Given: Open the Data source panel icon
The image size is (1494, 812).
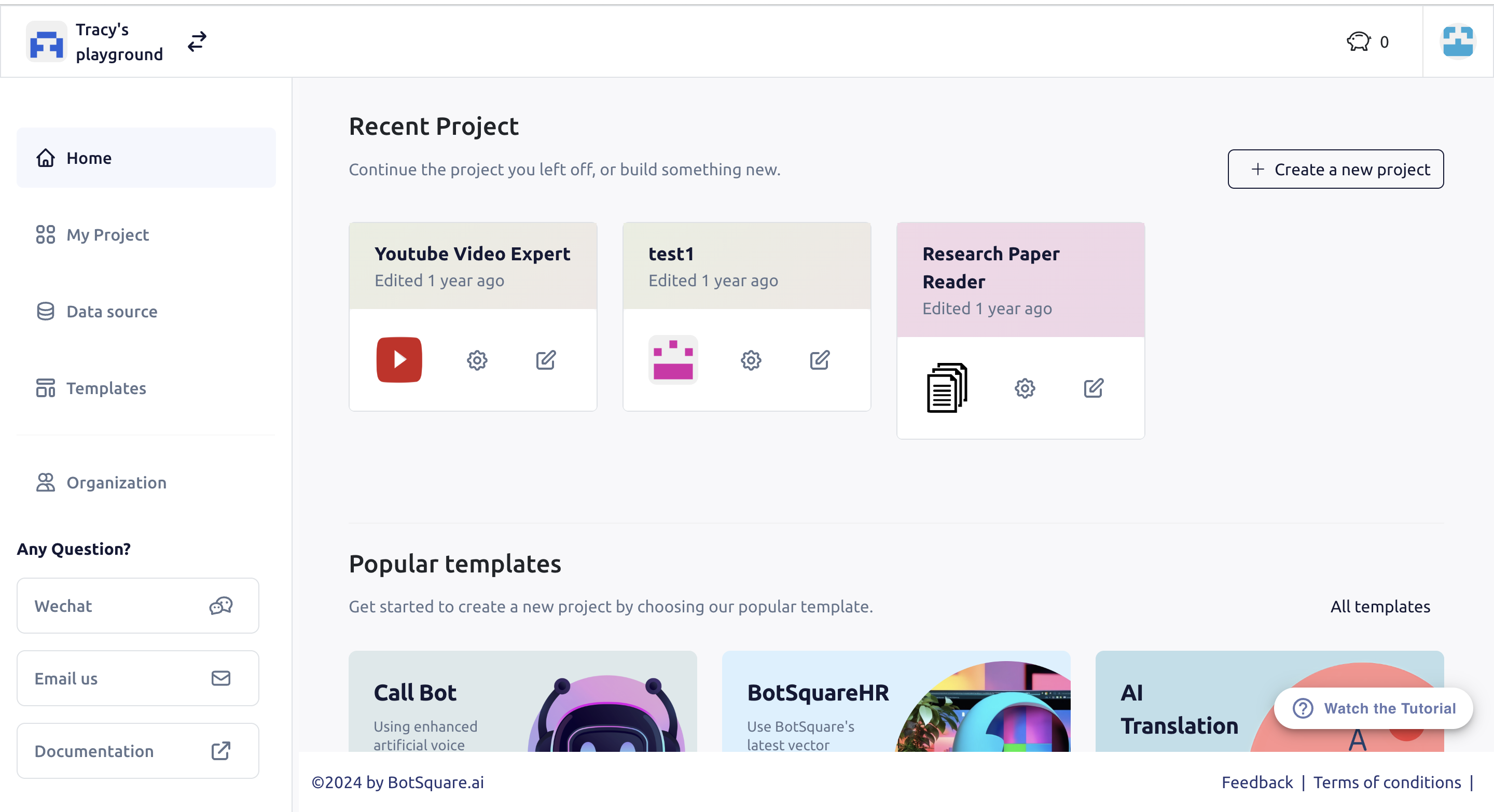Looking at the screenshot, I should click(x=46, y=311).
